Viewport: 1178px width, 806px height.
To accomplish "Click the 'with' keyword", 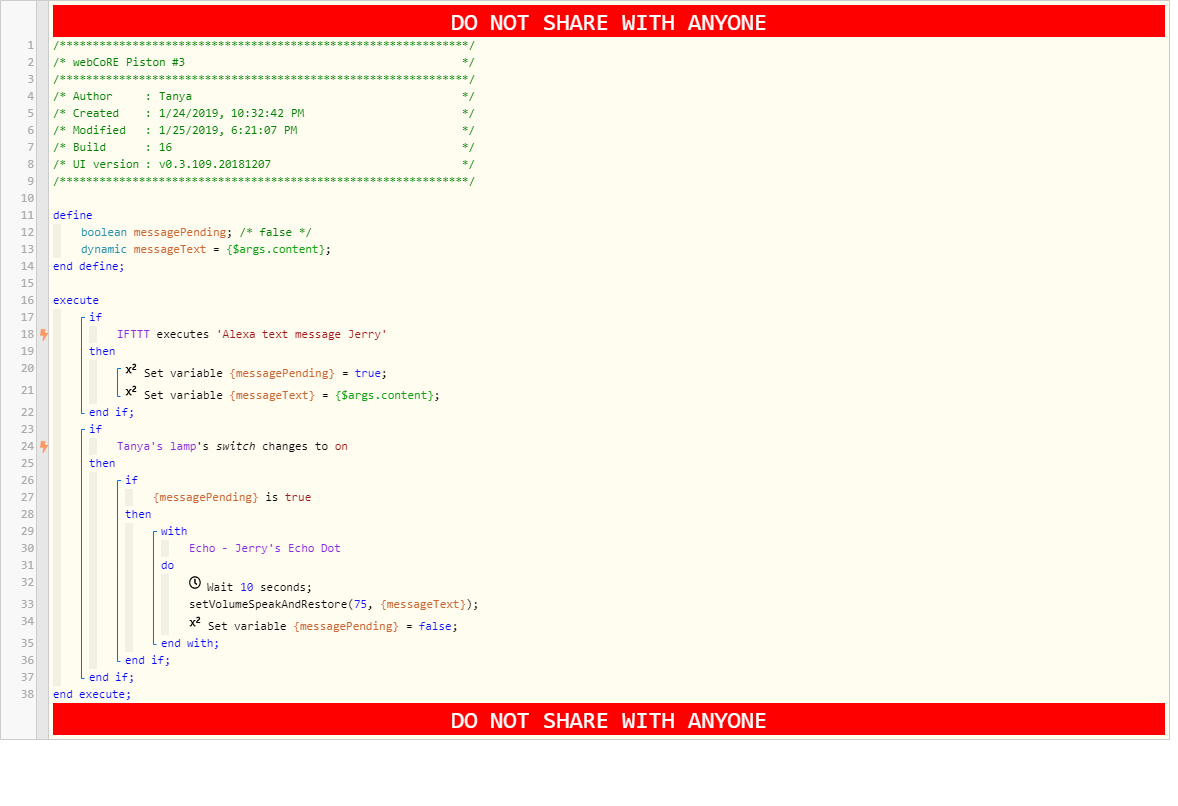I will tap(174, 531).
